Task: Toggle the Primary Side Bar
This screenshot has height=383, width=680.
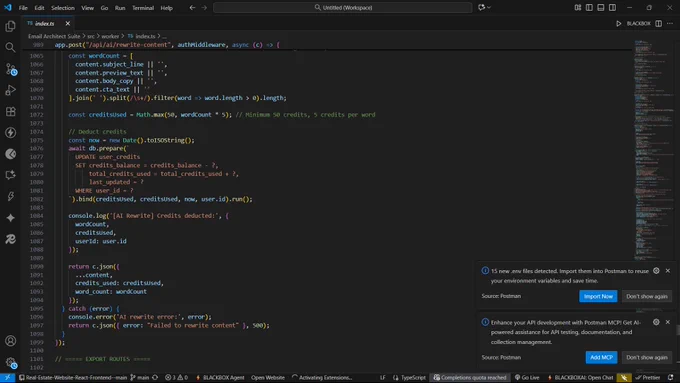Action: [x=589, y=7]
